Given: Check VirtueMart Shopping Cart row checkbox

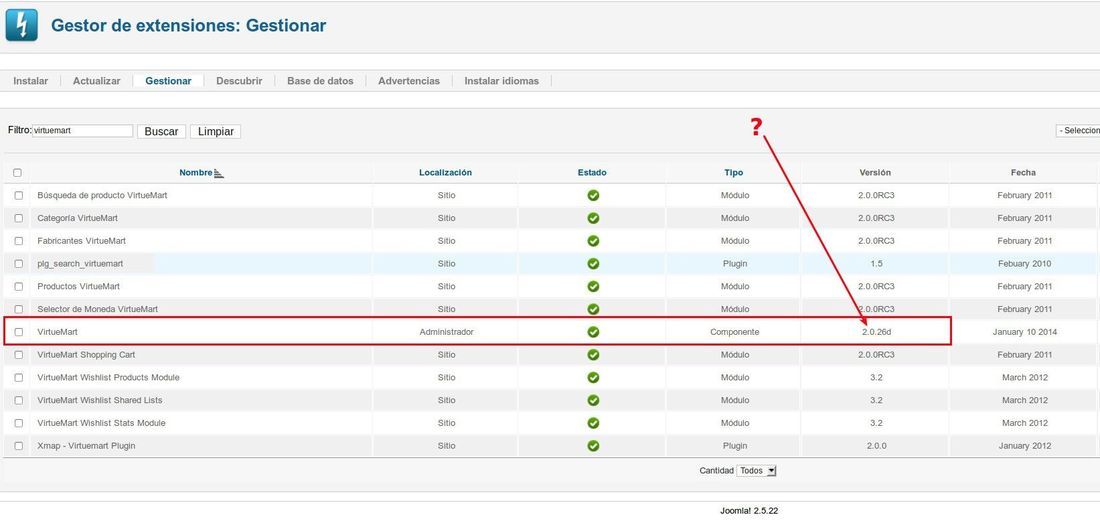Looking at the screenshot, I should click(19, 355).
